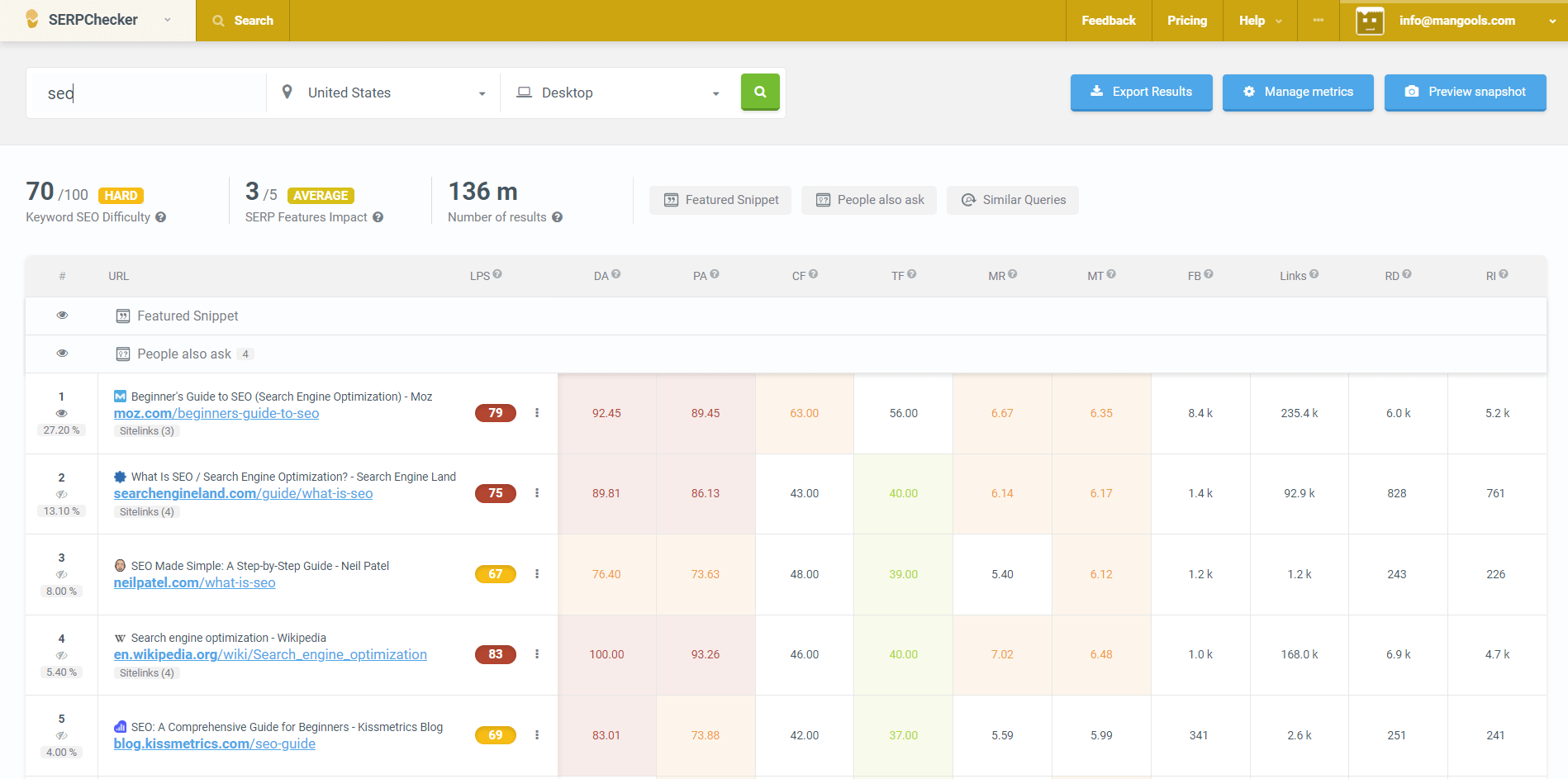Toggle visibility eye for searchengineland result
Viewport: 1568px width, 779px height.
click(62, 494)
